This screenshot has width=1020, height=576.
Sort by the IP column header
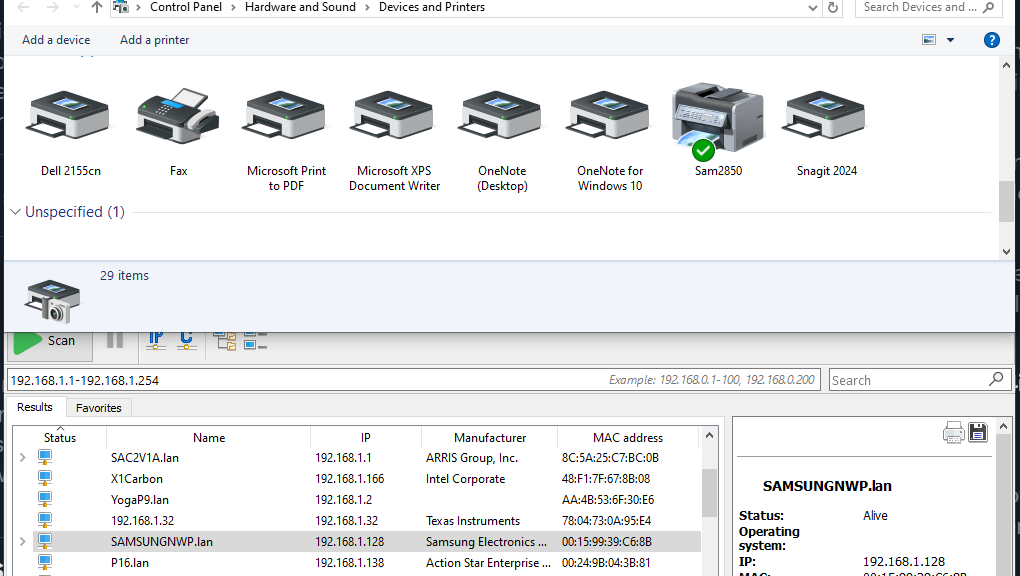[366, 437]
